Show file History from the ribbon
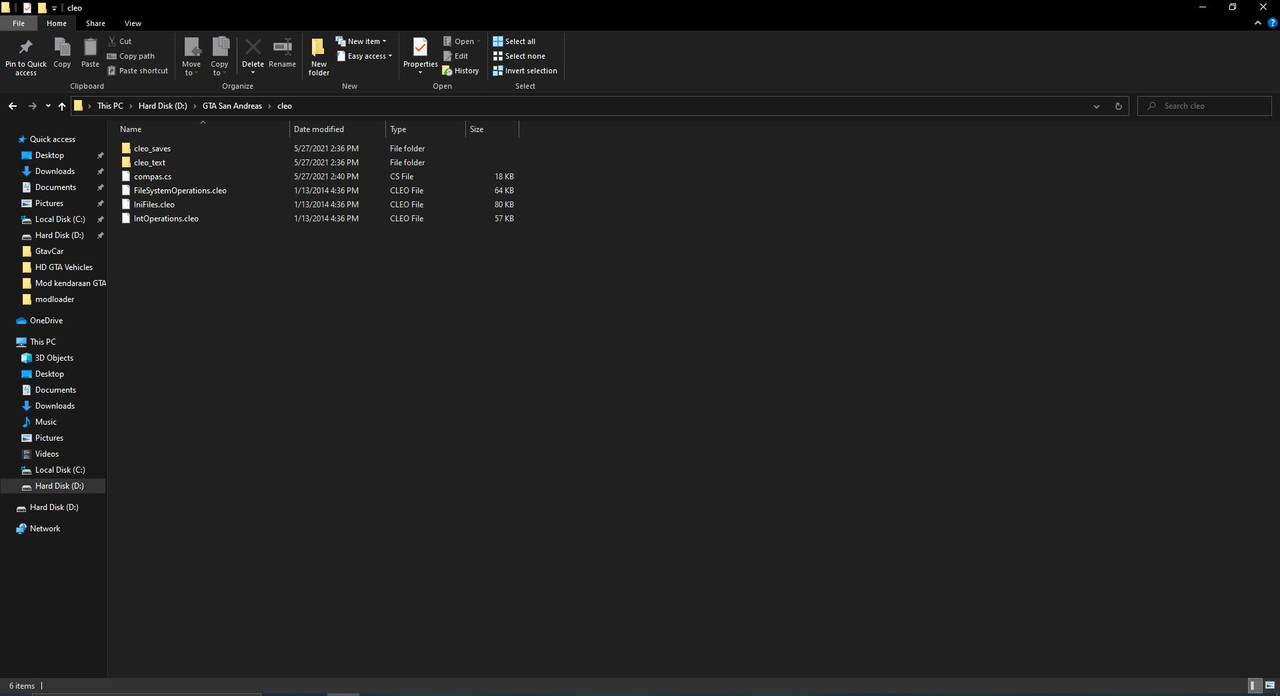 pyautogui.click(x=461, y=71)
